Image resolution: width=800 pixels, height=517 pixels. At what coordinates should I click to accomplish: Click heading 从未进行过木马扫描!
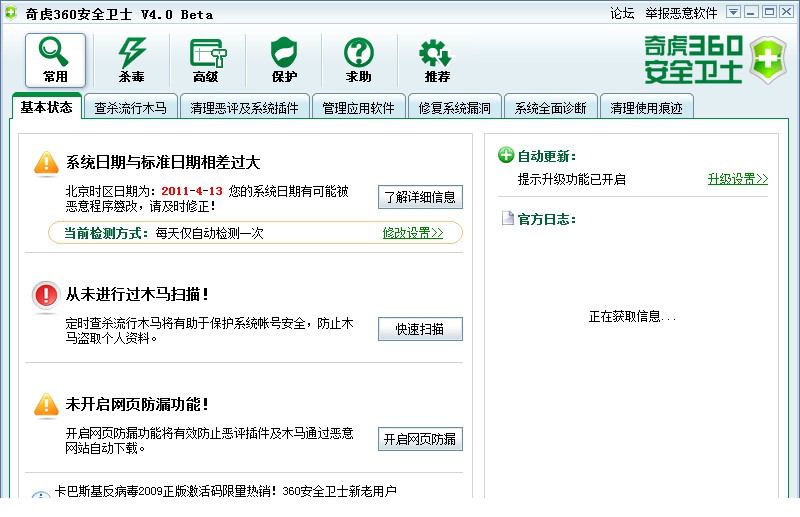[137, 294]
